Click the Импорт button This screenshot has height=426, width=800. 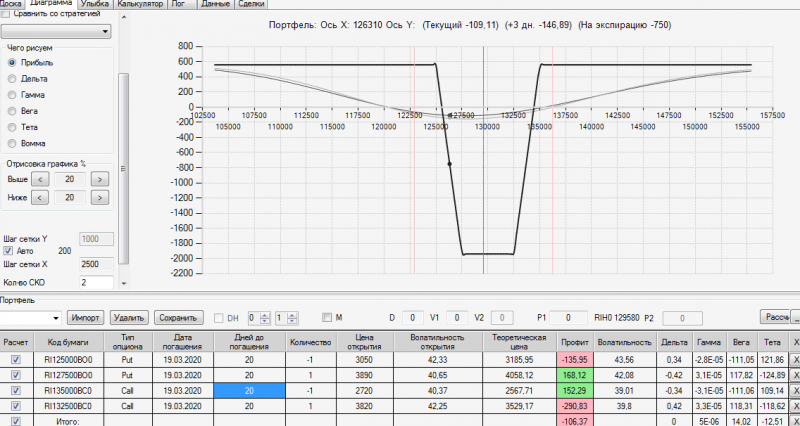[x=86, y=318]
